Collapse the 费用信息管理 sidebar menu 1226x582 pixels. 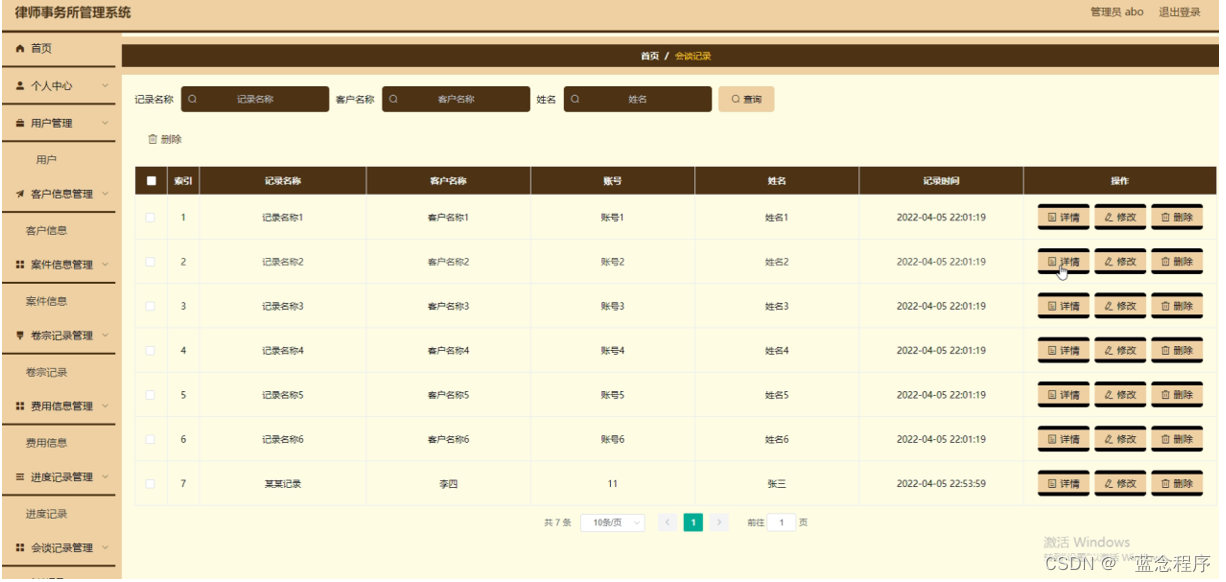[x=60, y=406]
